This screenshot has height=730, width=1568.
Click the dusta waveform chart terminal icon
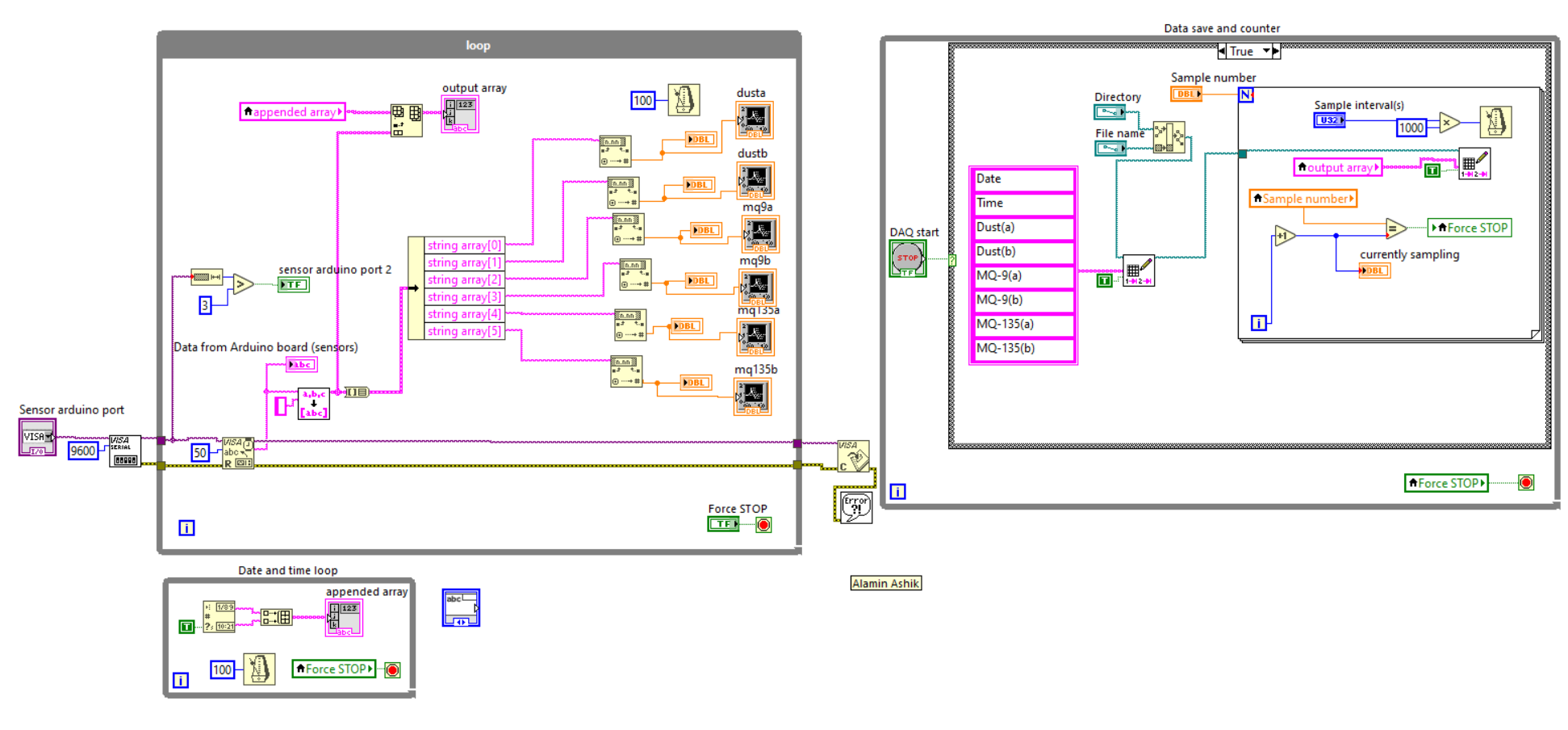point(754,120)
